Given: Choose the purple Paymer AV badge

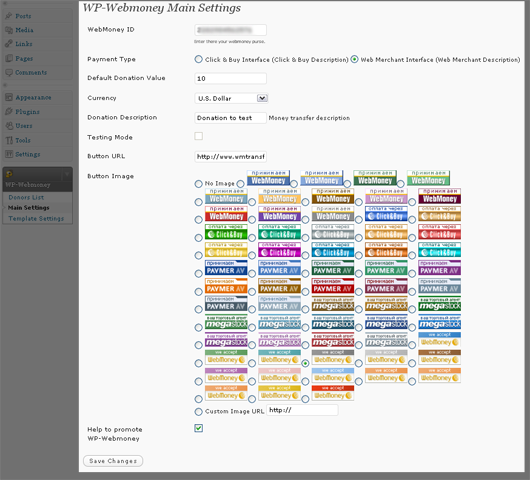Looking at the screenshot, I should (x=439, y=268).
